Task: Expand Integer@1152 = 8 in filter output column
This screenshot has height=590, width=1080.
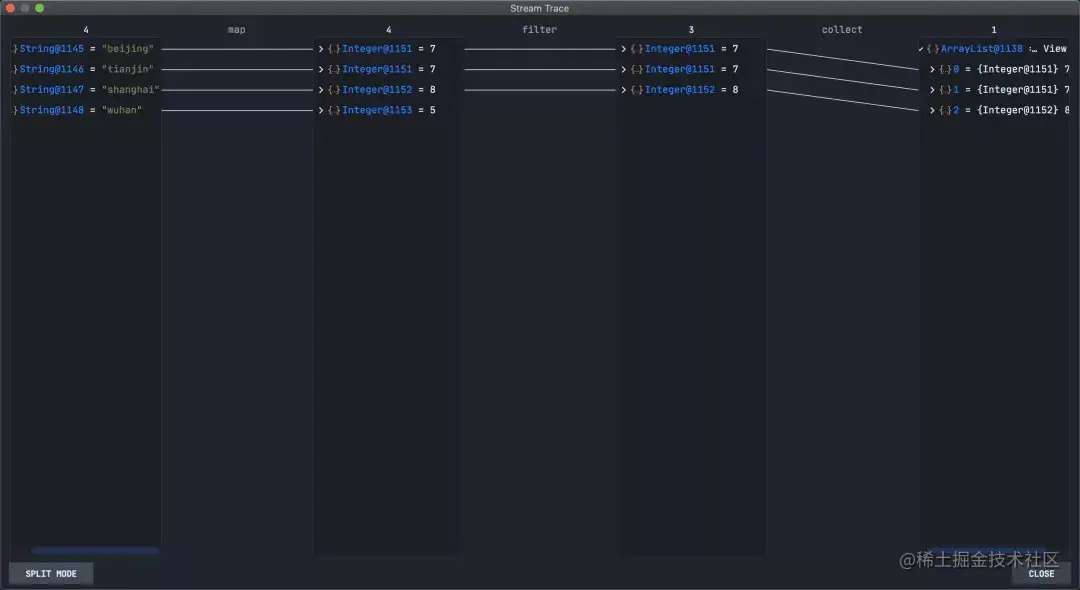Action: click(x=623, y=89)
